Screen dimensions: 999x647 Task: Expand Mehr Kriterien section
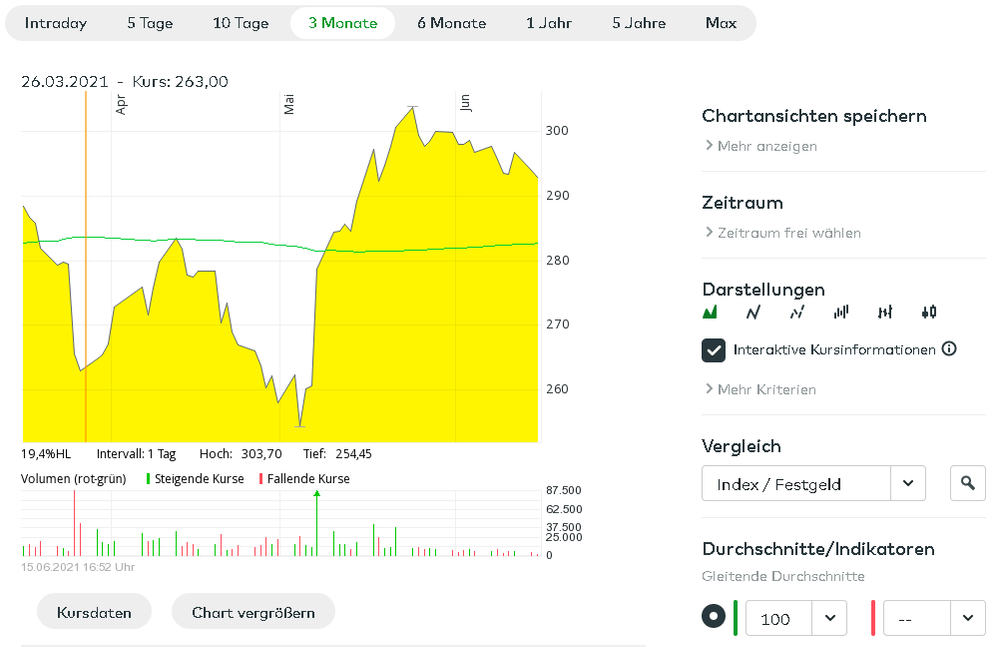764,389
